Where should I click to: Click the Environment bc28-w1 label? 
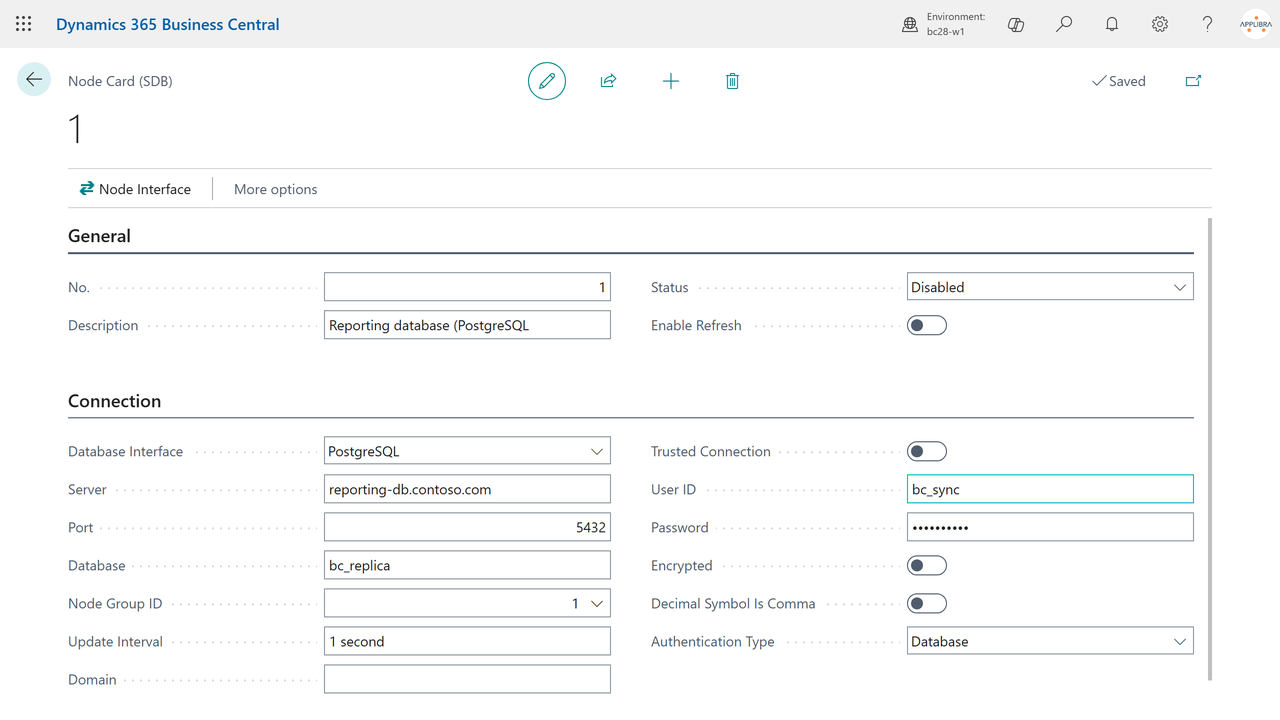point(956,24)
